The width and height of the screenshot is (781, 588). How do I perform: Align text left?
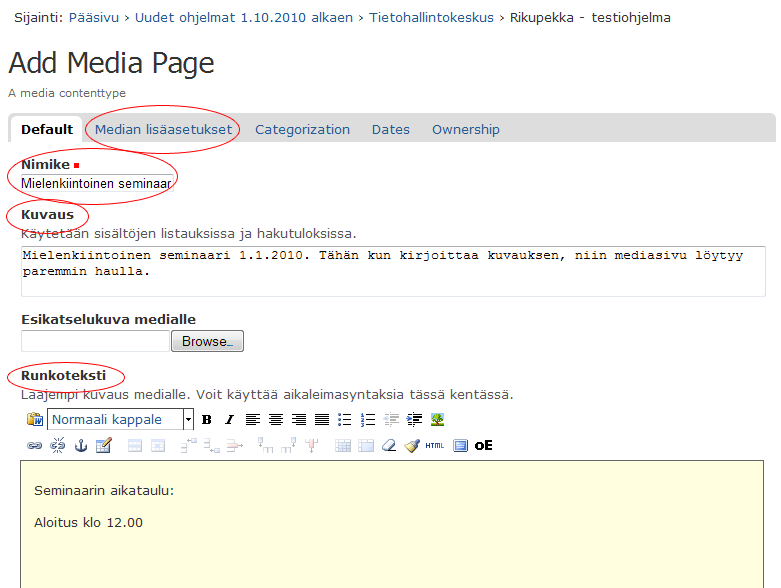tap(253, 420)
